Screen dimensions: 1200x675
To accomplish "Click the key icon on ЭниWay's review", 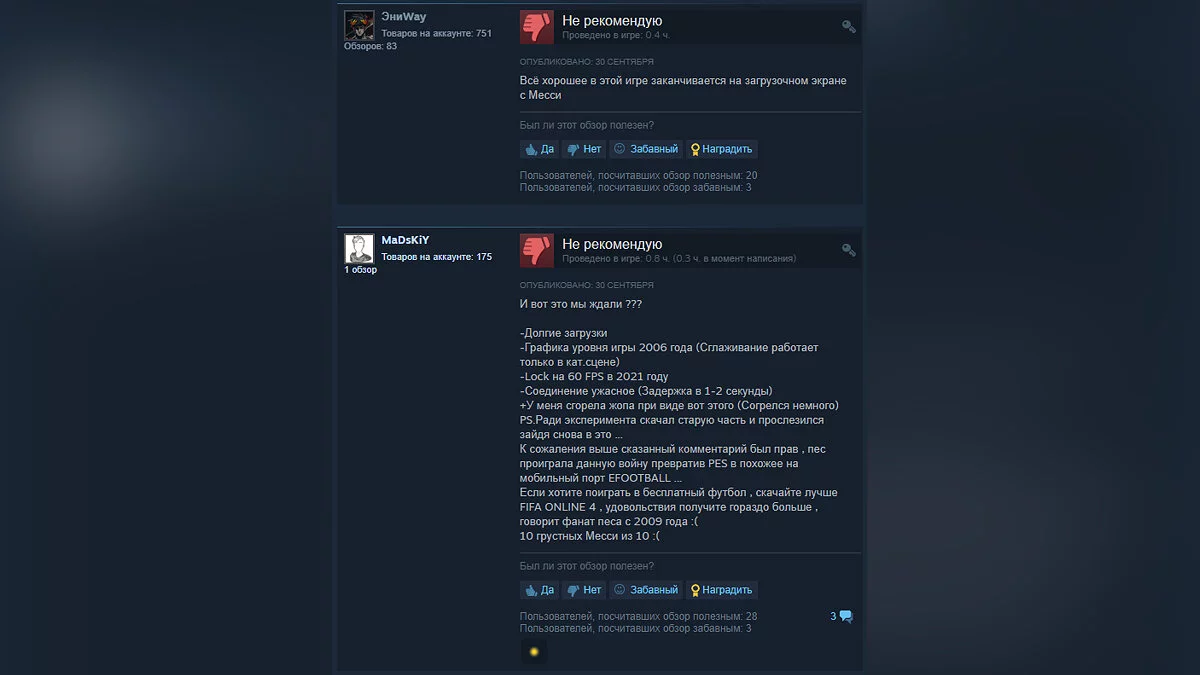I will click(849, 27).
